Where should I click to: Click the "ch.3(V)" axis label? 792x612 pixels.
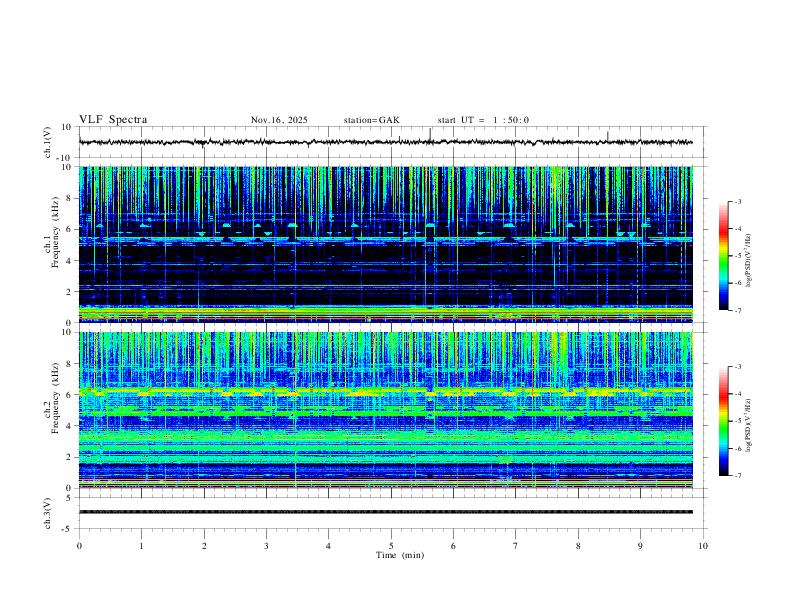tap(48, 513)
